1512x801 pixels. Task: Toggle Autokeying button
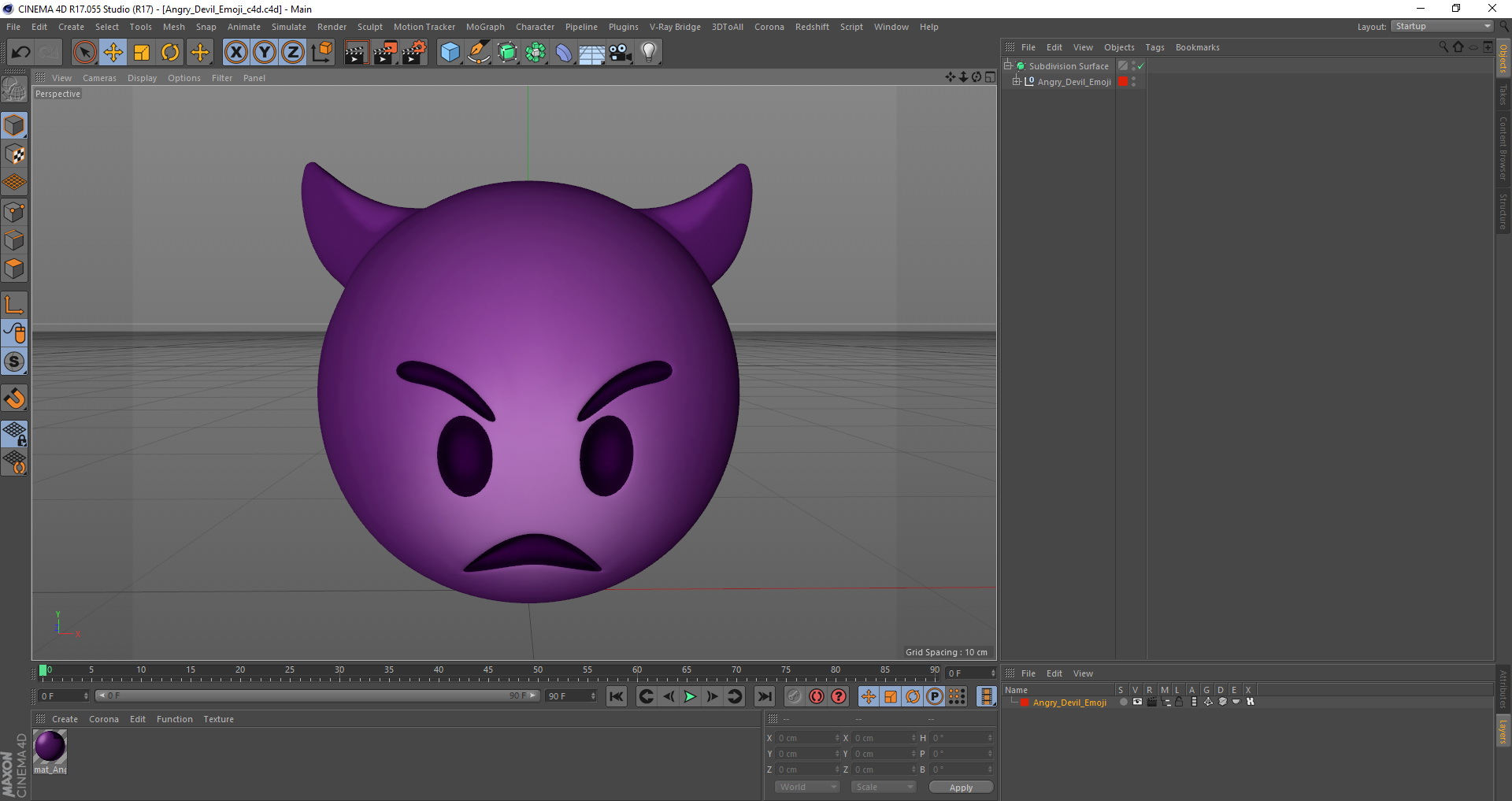pyautogui.click(x=816, y=696)
